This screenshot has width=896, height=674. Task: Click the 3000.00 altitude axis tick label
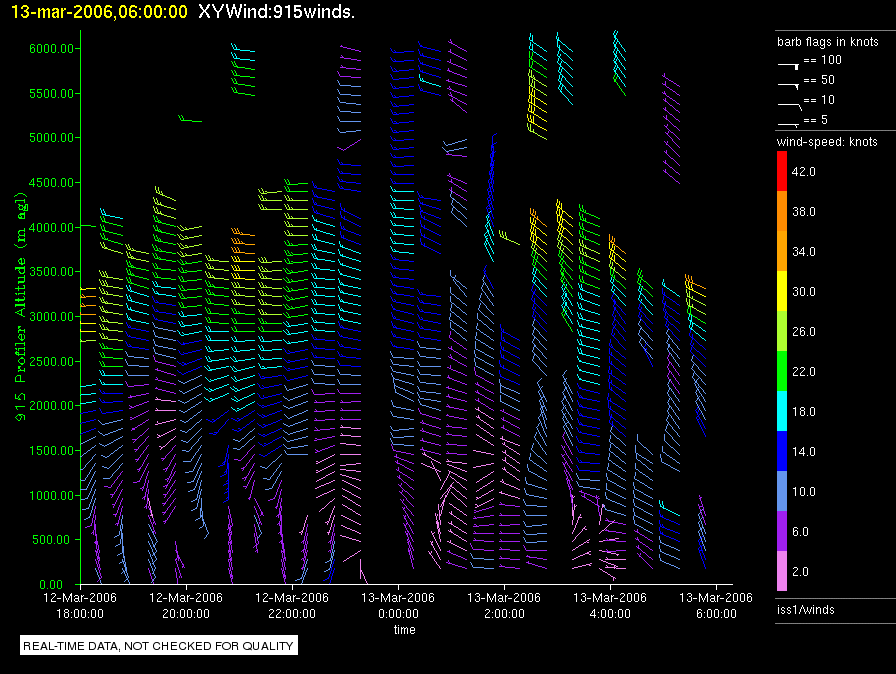(50, 316)
